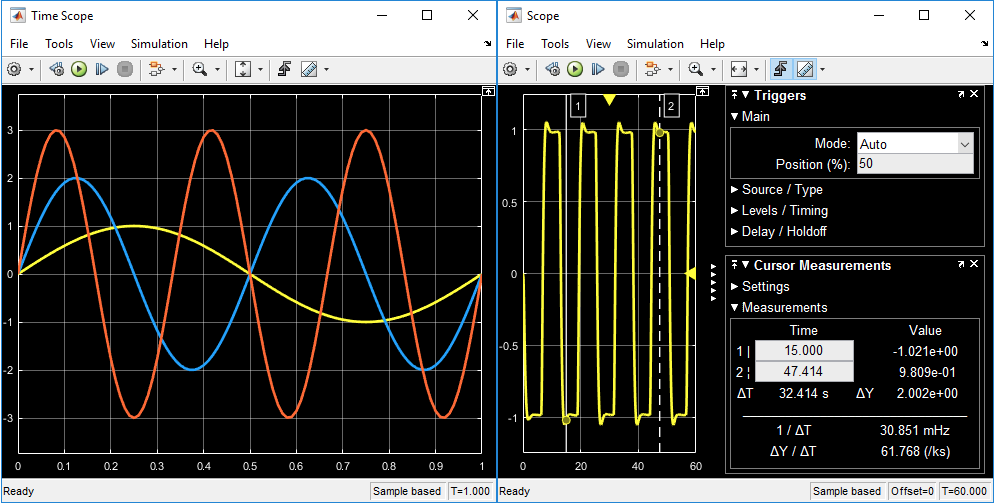Expand the Source / Type section

tap(782, 190)
